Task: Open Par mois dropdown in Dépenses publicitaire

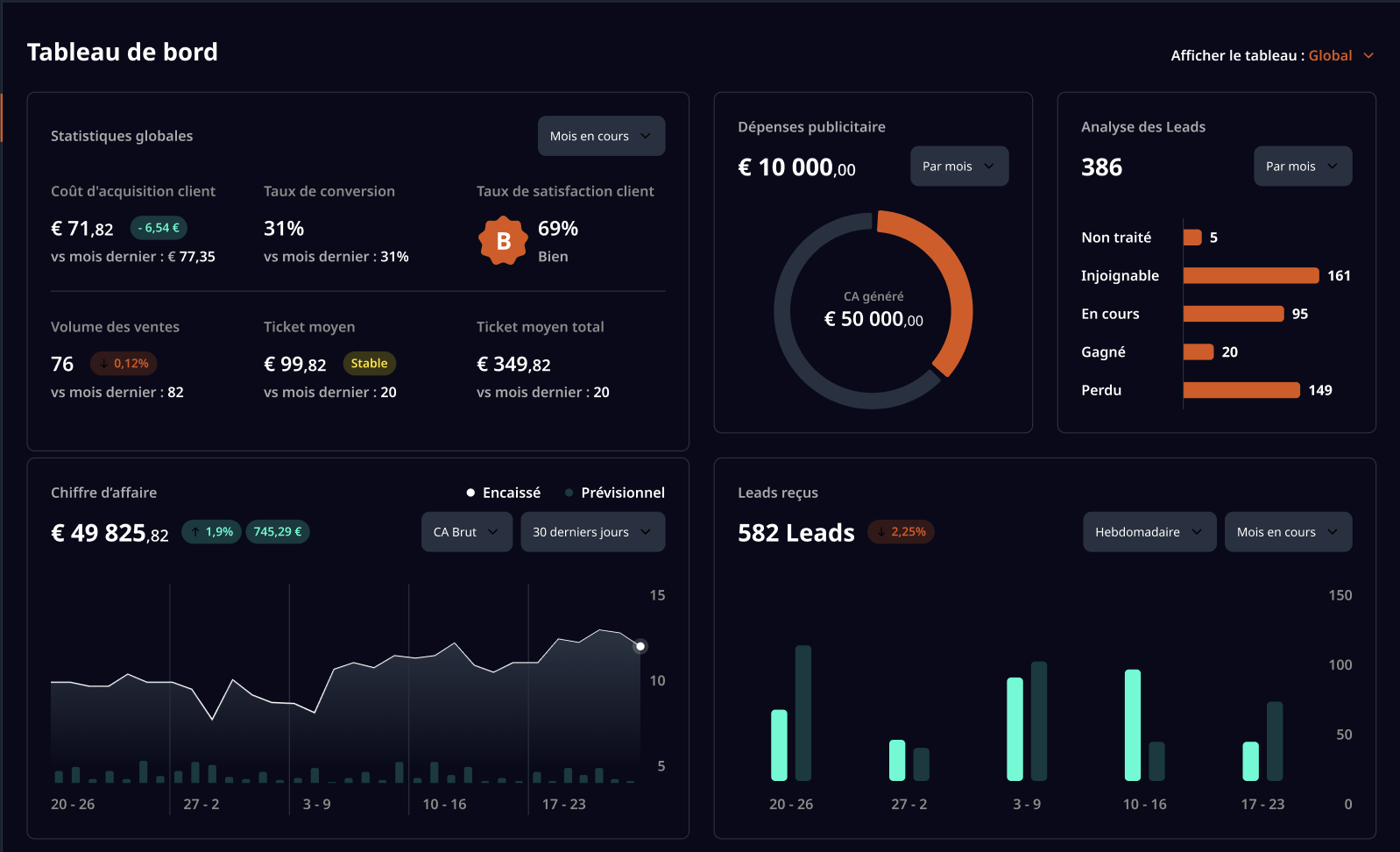Action: pos(959,167)
